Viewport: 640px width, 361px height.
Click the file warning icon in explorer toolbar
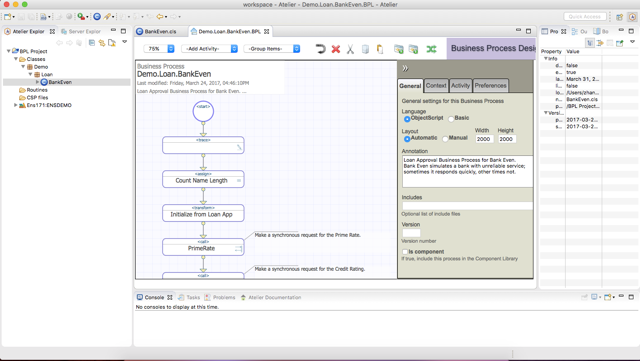111,42
